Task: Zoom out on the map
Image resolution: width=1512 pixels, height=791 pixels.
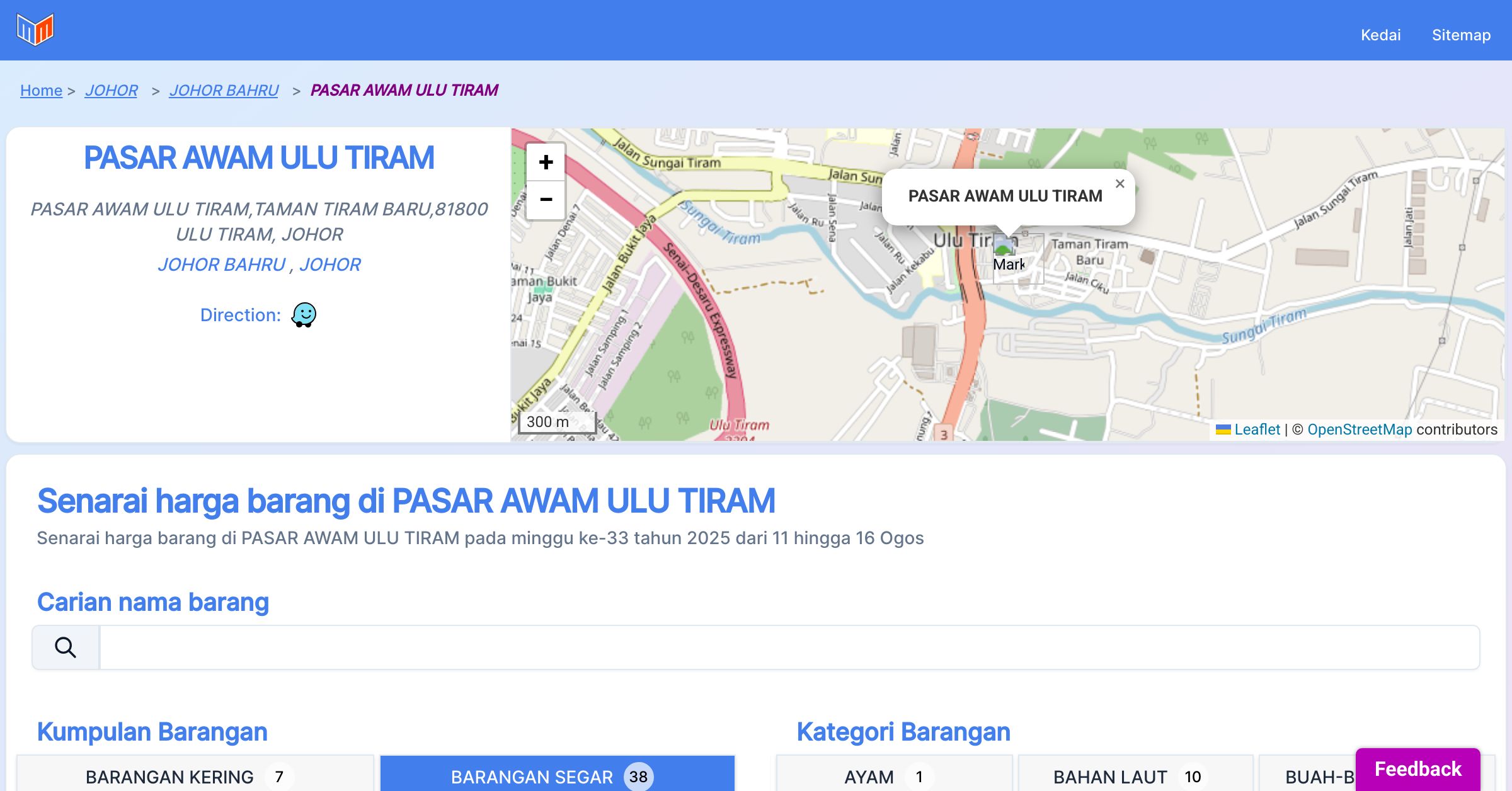Action: [x=546, y=200]
